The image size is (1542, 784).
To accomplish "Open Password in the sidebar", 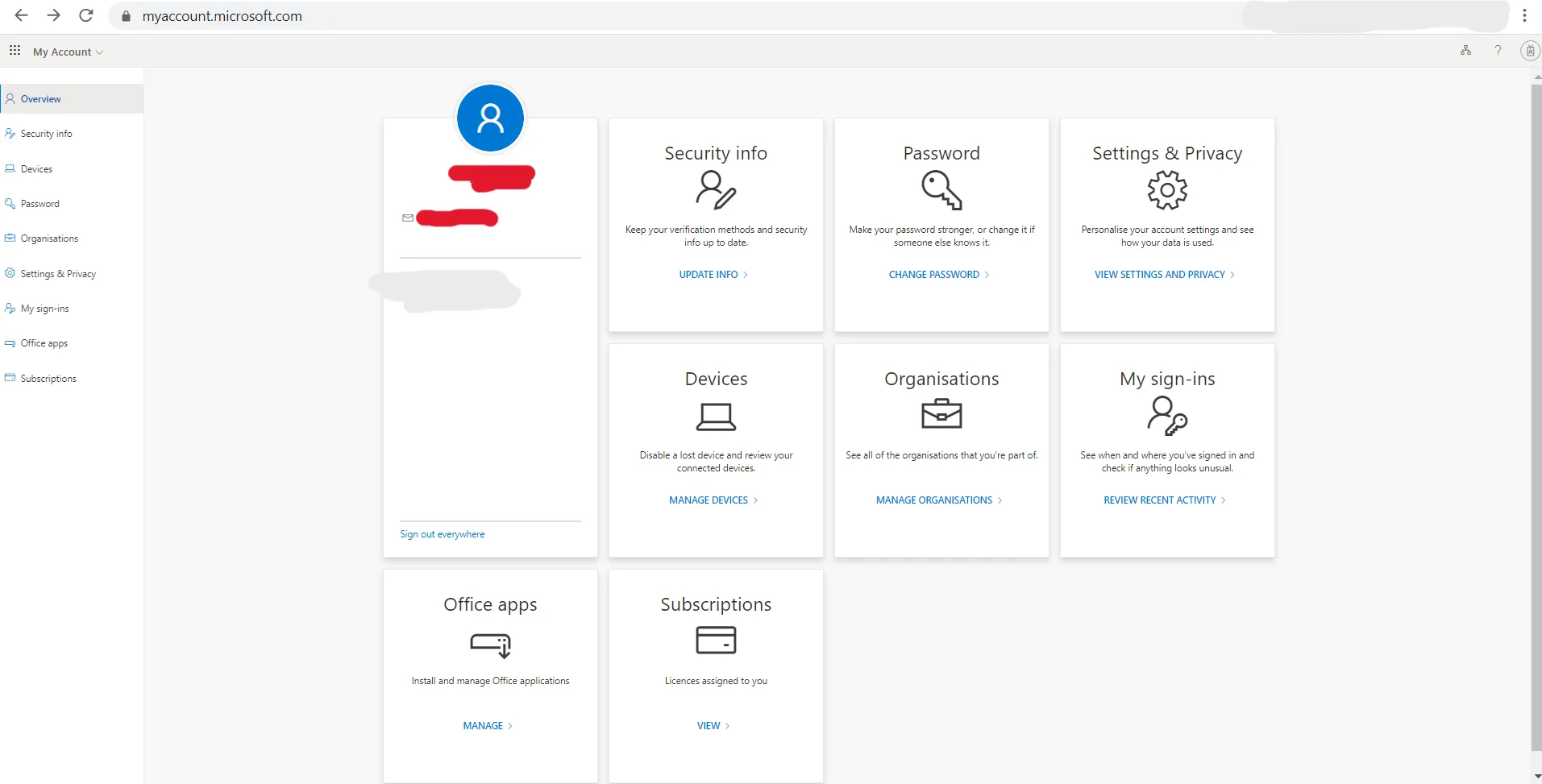I will (72, 204).
